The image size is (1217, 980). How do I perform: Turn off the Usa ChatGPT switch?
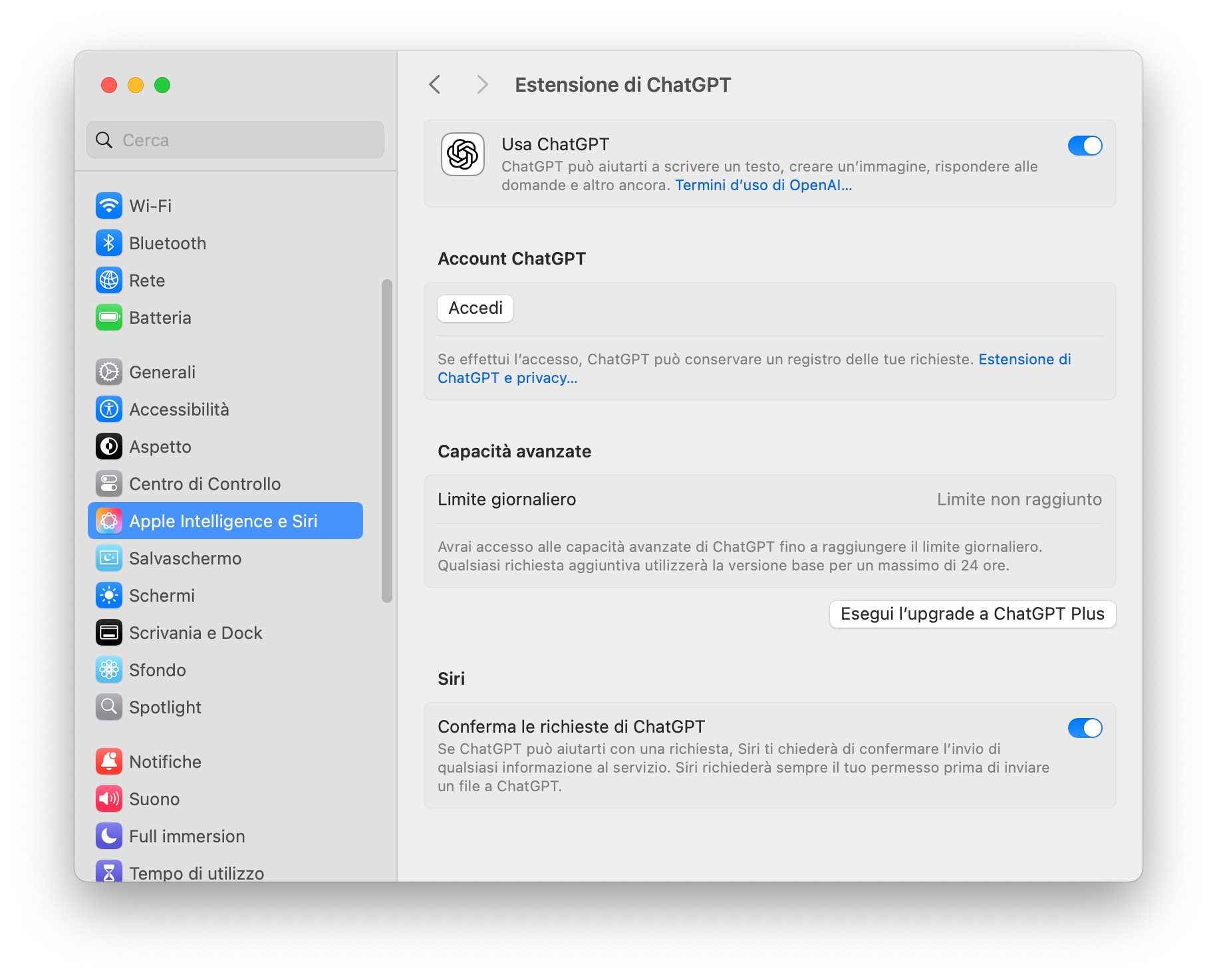pos(1085,146)
